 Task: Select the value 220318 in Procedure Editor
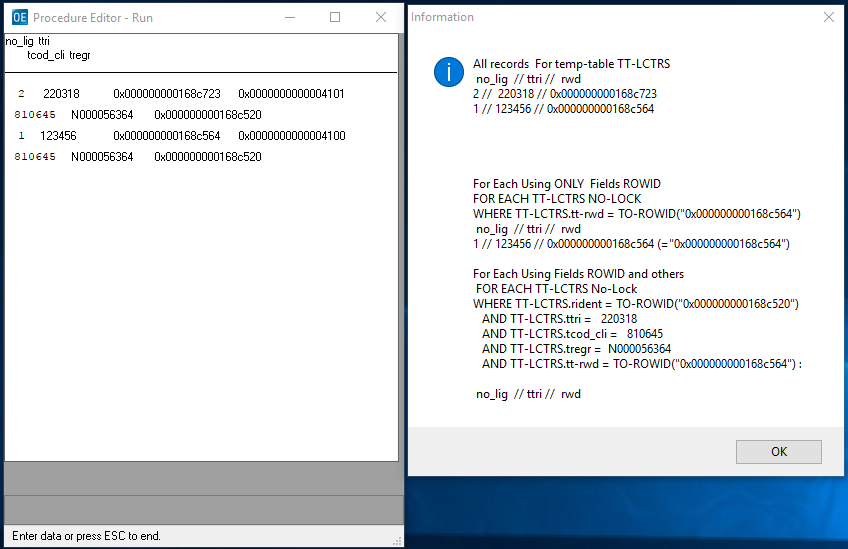61,94
